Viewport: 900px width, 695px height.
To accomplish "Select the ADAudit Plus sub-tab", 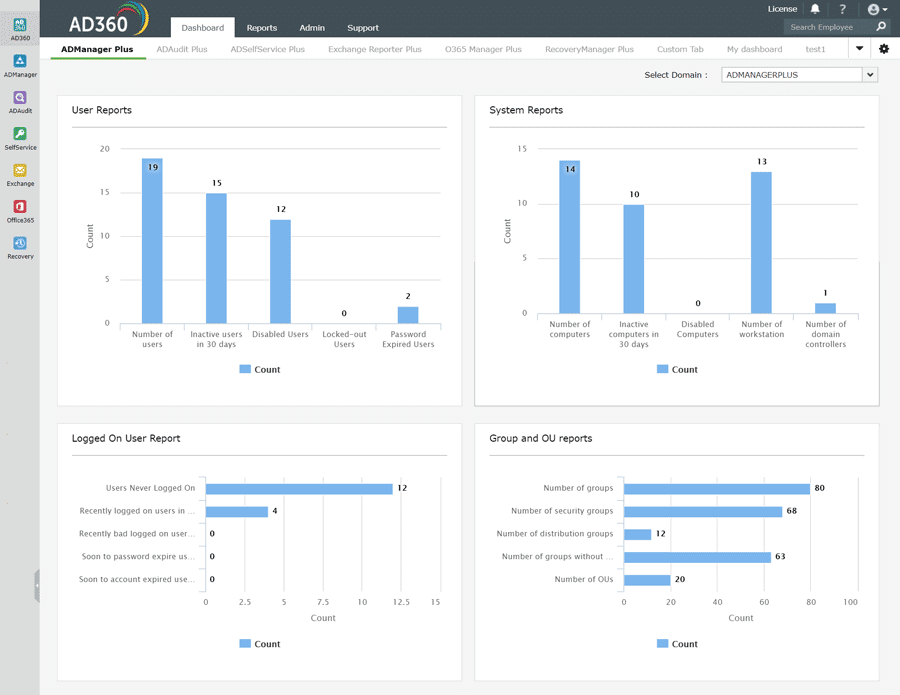I will tap(182, 49).
